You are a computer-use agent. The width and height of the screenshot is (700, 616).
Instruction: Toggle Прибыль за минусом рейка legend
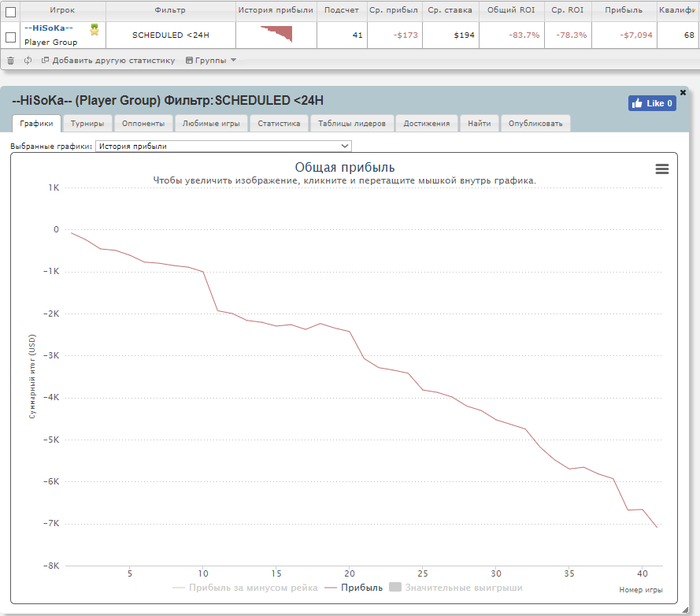(245, 587)
